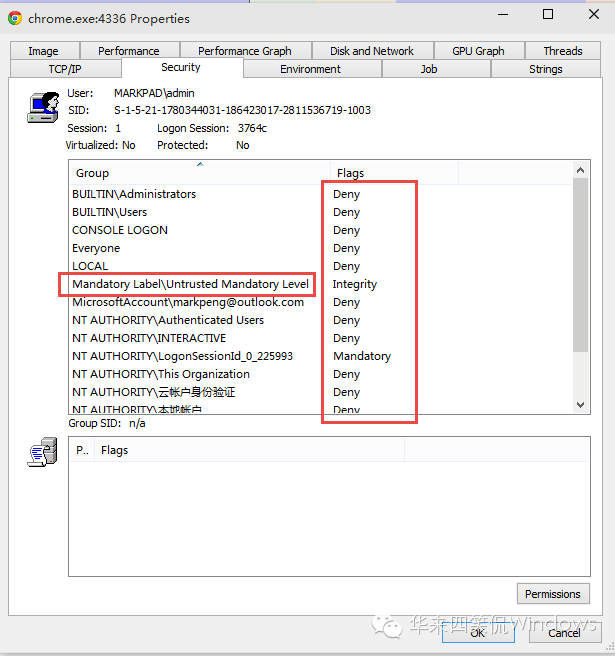
Task: Click the privileges server icon beside lower list
Action: point(43,452)
